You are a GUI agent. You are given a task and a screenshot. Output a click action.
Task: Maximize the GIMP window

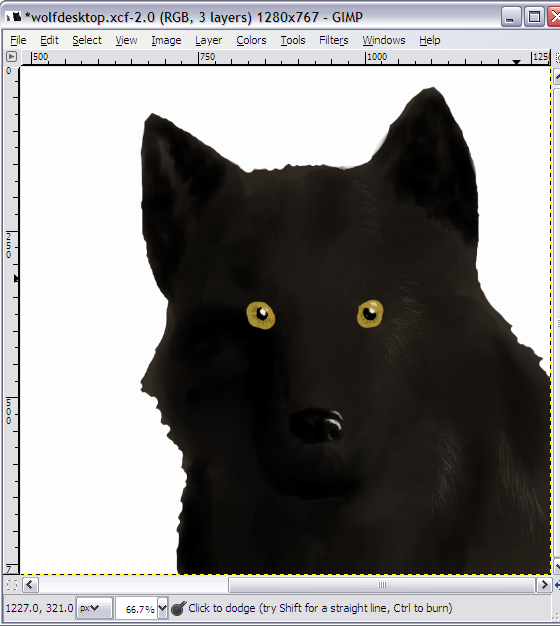(534, 18)
